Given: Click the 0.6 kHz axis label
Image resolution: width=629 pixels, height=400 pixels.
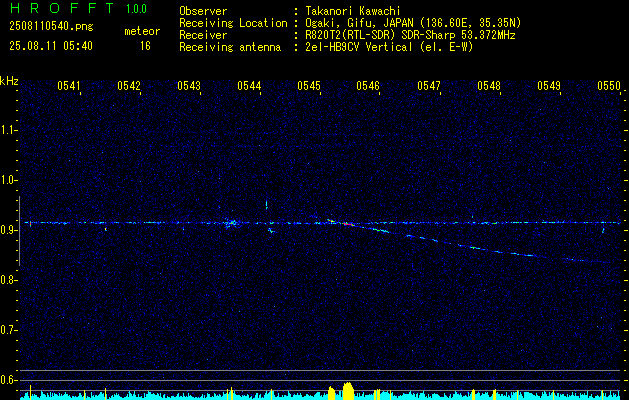Looking at the screenshot, I should click(x=8, y=380).
